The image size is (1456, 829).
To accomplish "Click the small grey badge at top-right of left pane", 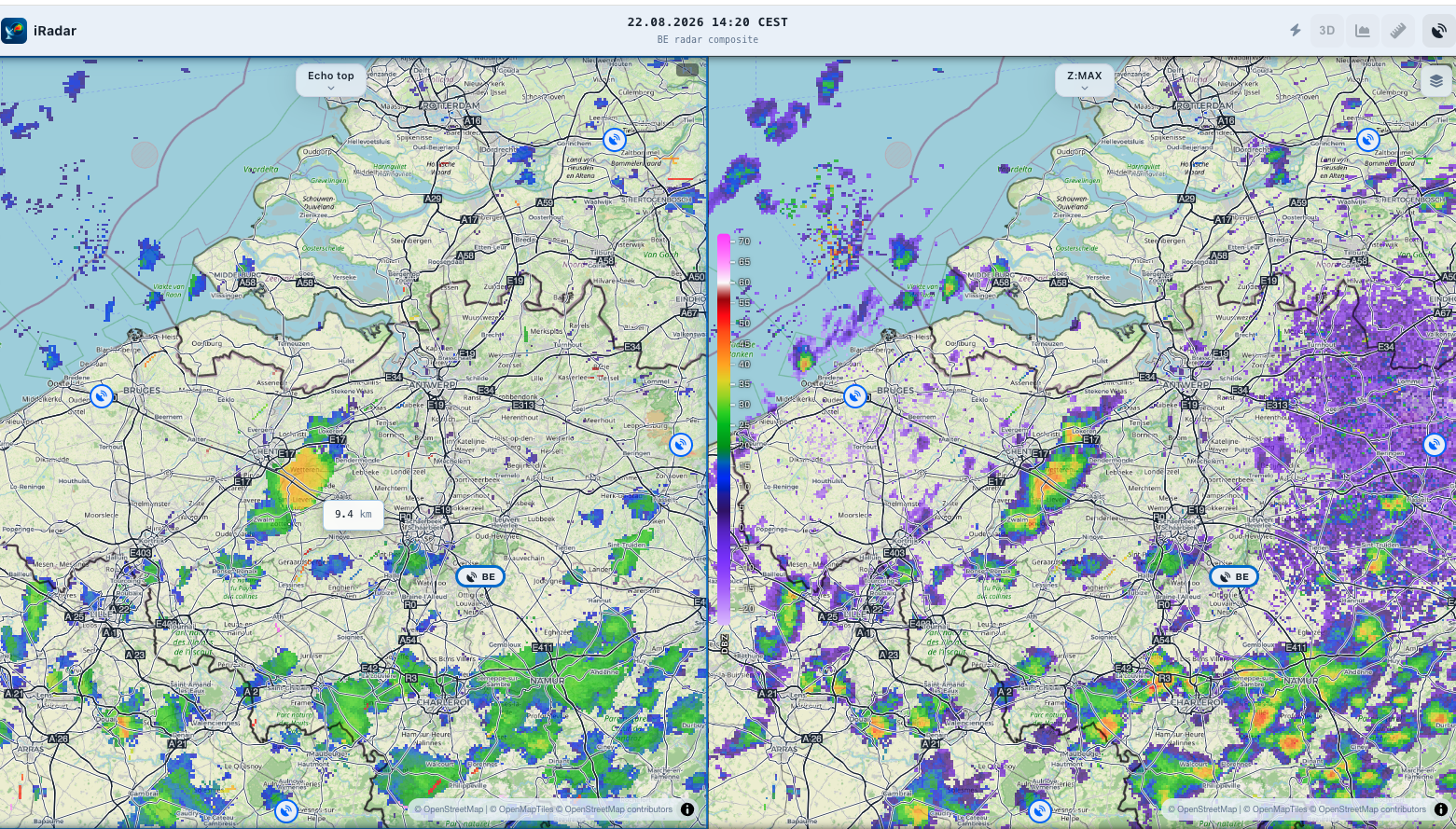I will (687, 70).
